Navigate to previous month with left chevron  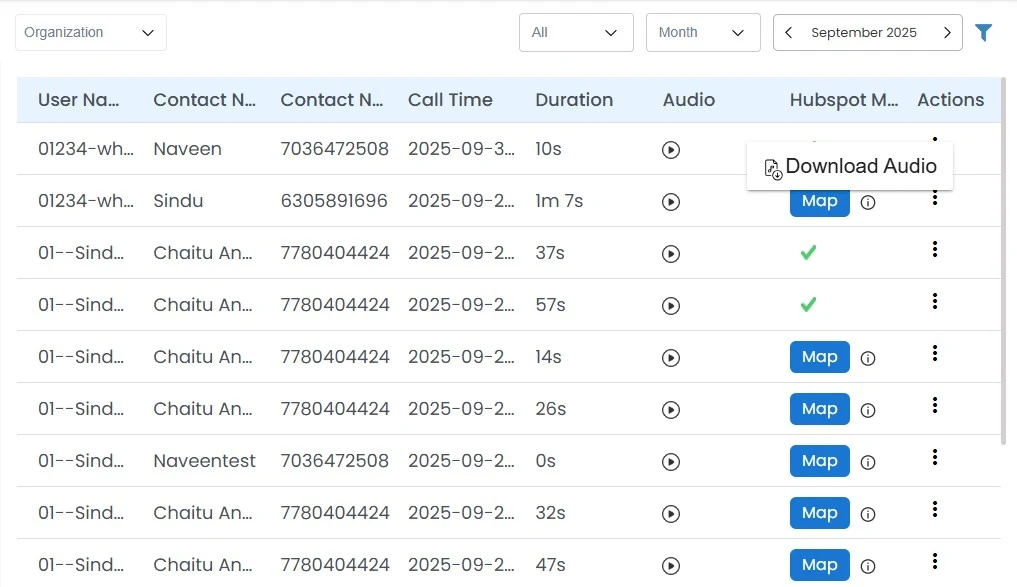788,32
